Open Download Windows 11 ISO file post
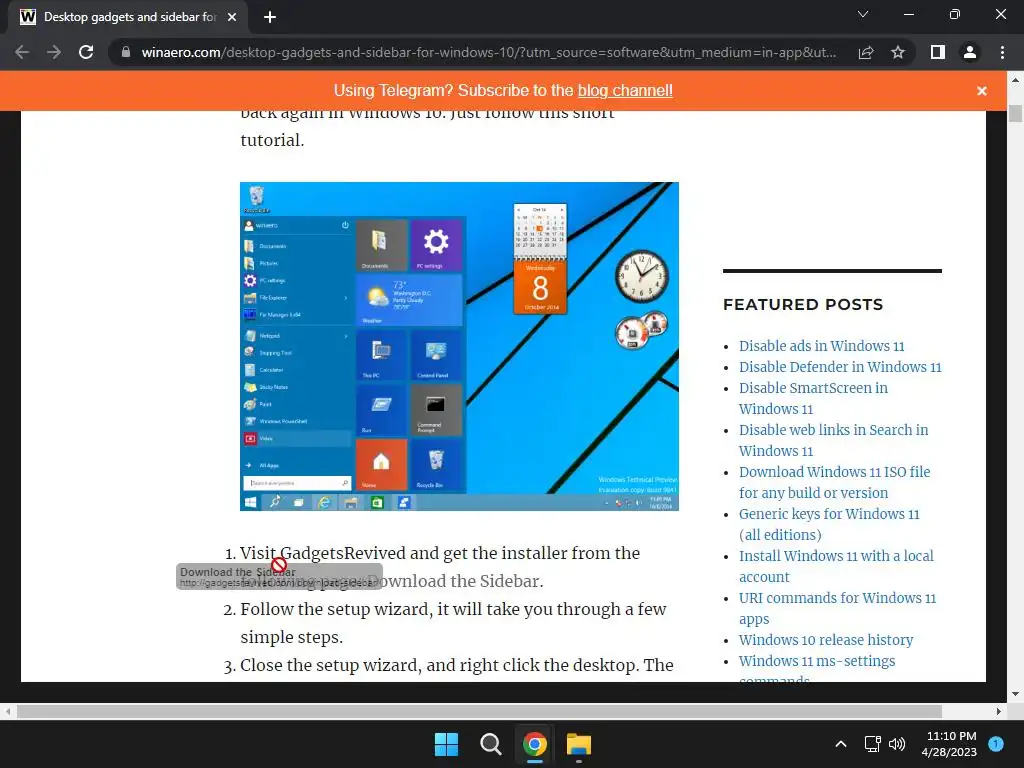1024x768 pixels. click(x=835, y=482)
